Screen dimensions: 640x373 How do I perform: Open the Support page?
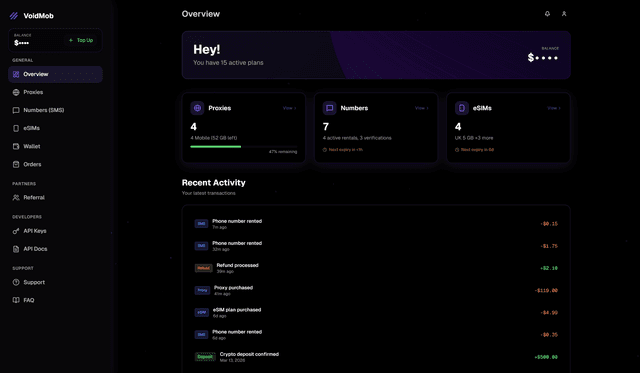tap(55, 282)
